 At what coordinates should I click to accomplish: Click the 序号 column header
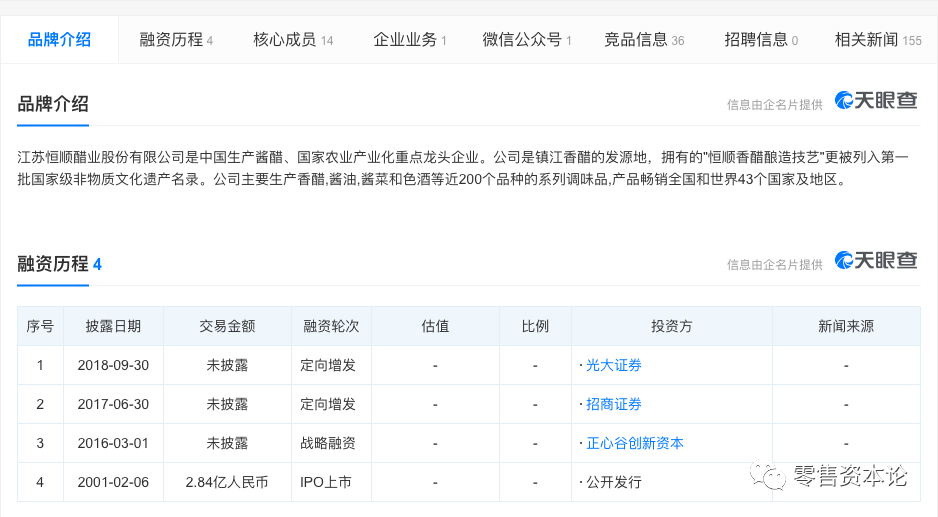(x=40, y=326)
